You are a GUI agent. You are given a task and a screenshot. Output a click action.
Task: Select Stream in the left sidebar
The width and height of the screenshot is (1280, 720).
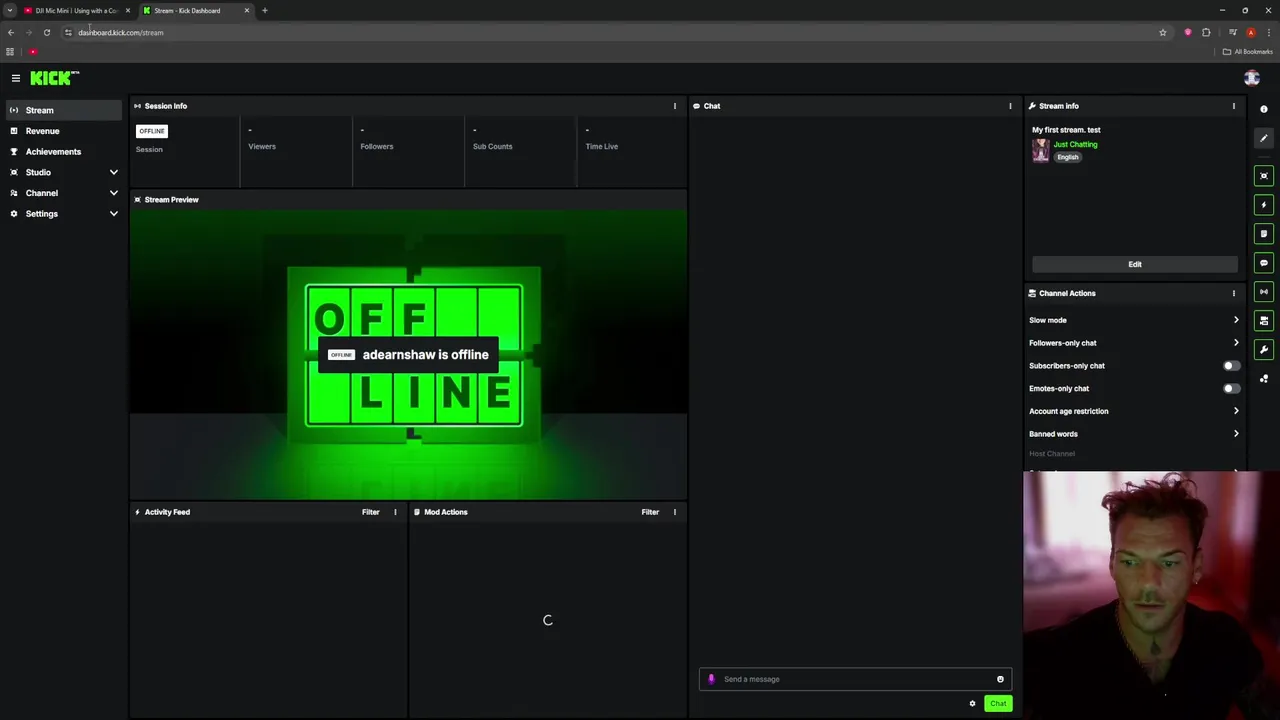(x=63, y=110)
